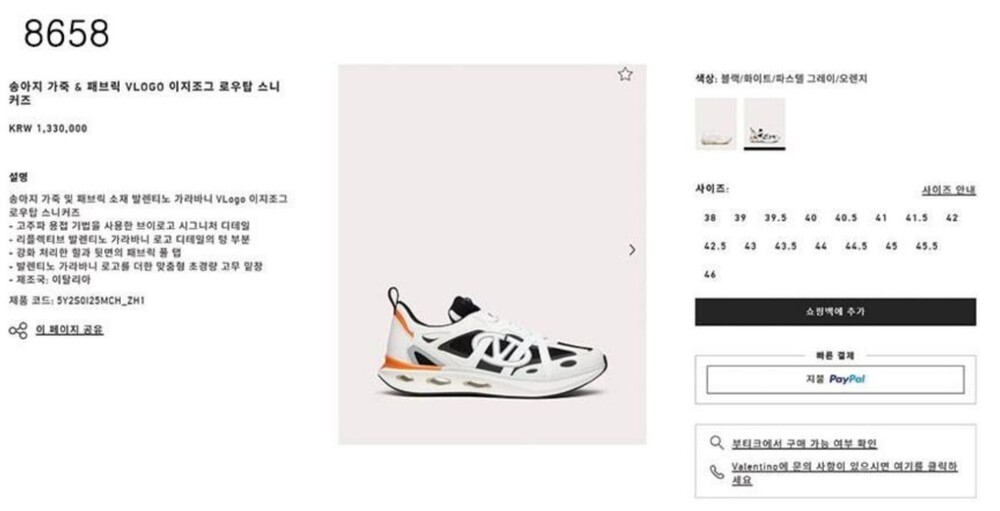1000x511 pixels.
Task: Click the search magnifier icon for boutique availability
Action: 717,442
